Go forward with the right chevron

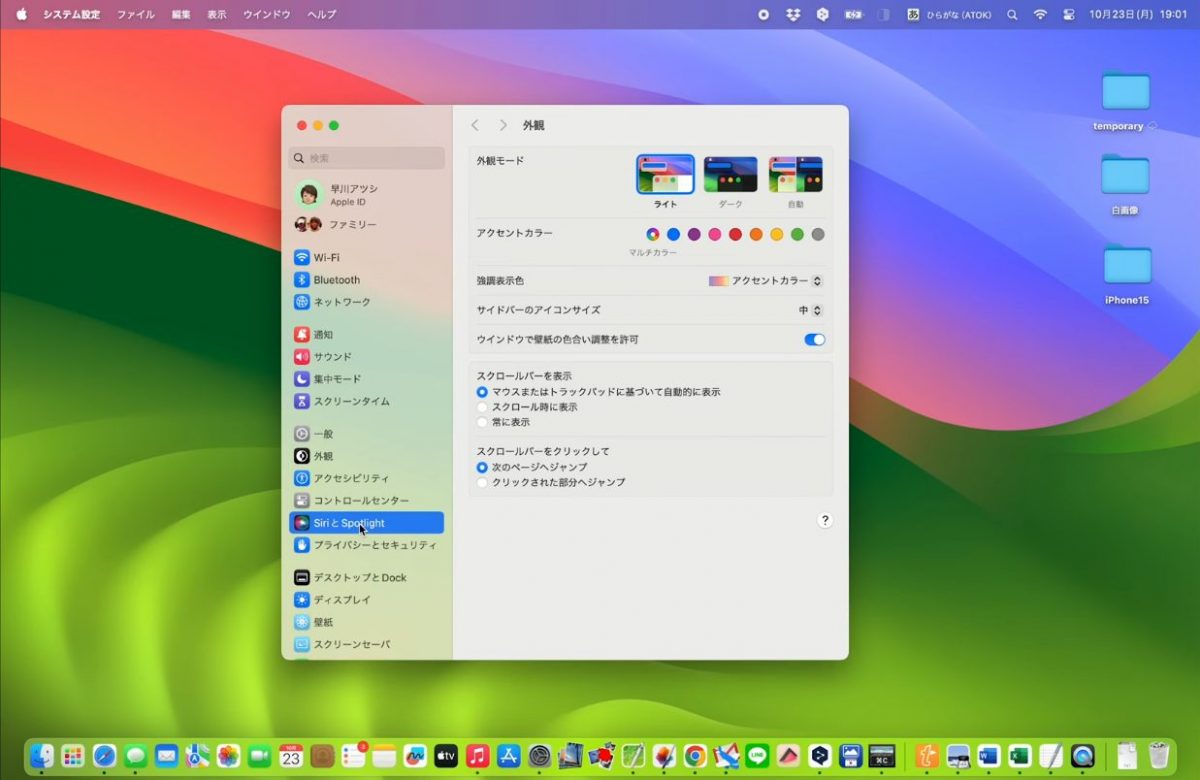(503, 125)
